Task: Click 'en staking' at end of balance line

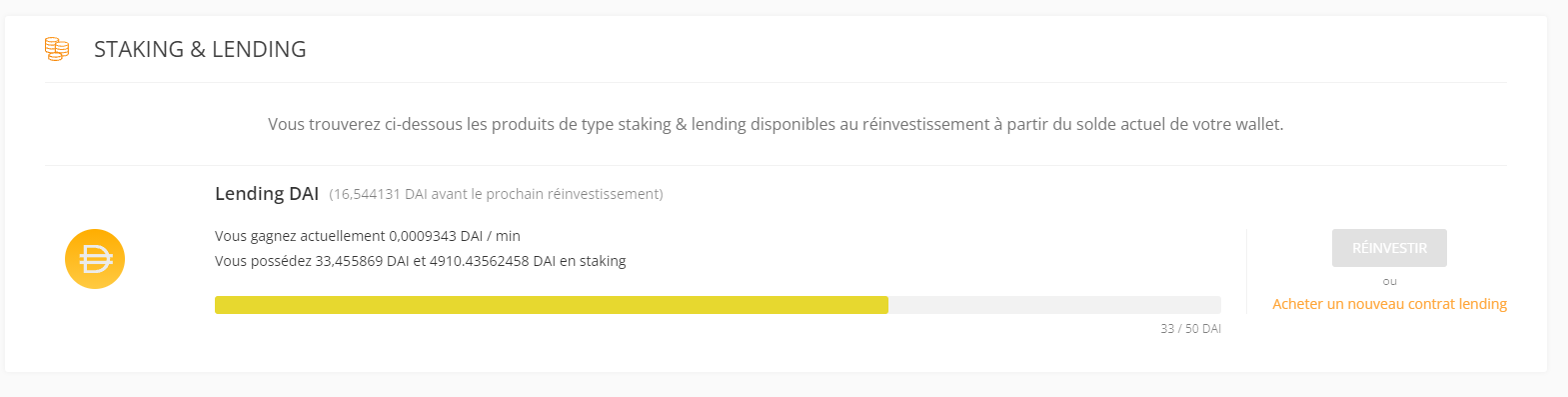Action: point(593,261)
